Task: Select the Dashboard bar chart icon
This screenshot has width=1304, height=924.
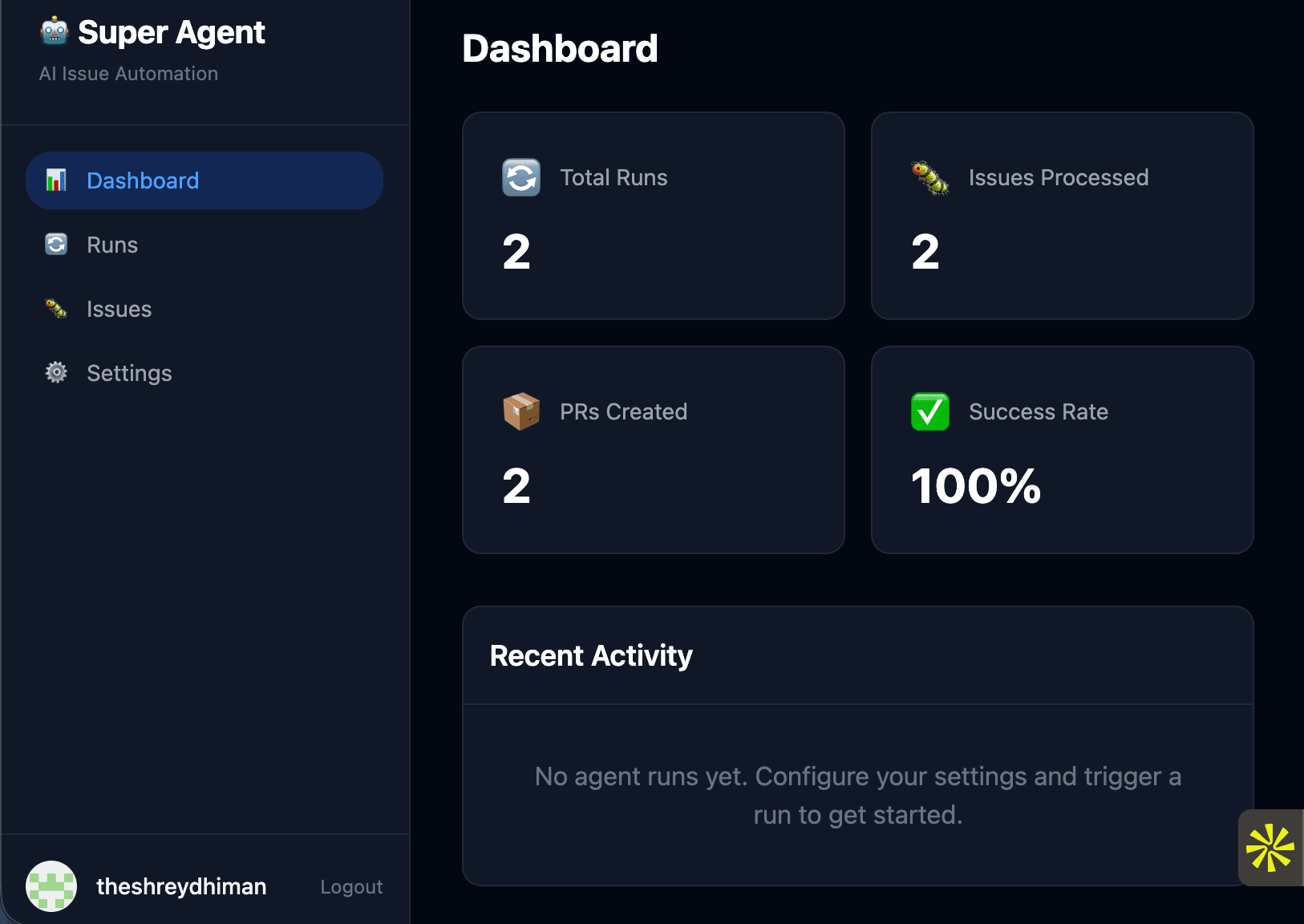Action: pos(55,180)
